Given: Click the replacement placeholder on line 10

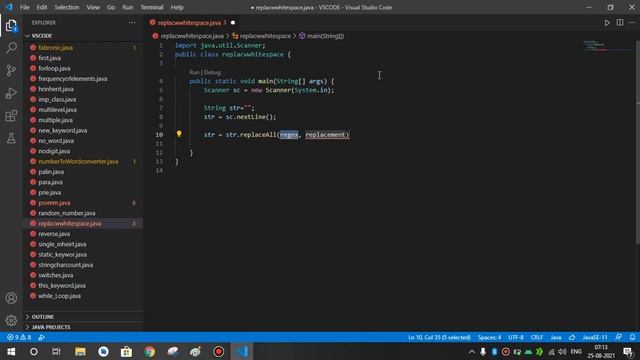Looking at the screenshot, I should 325,135.
